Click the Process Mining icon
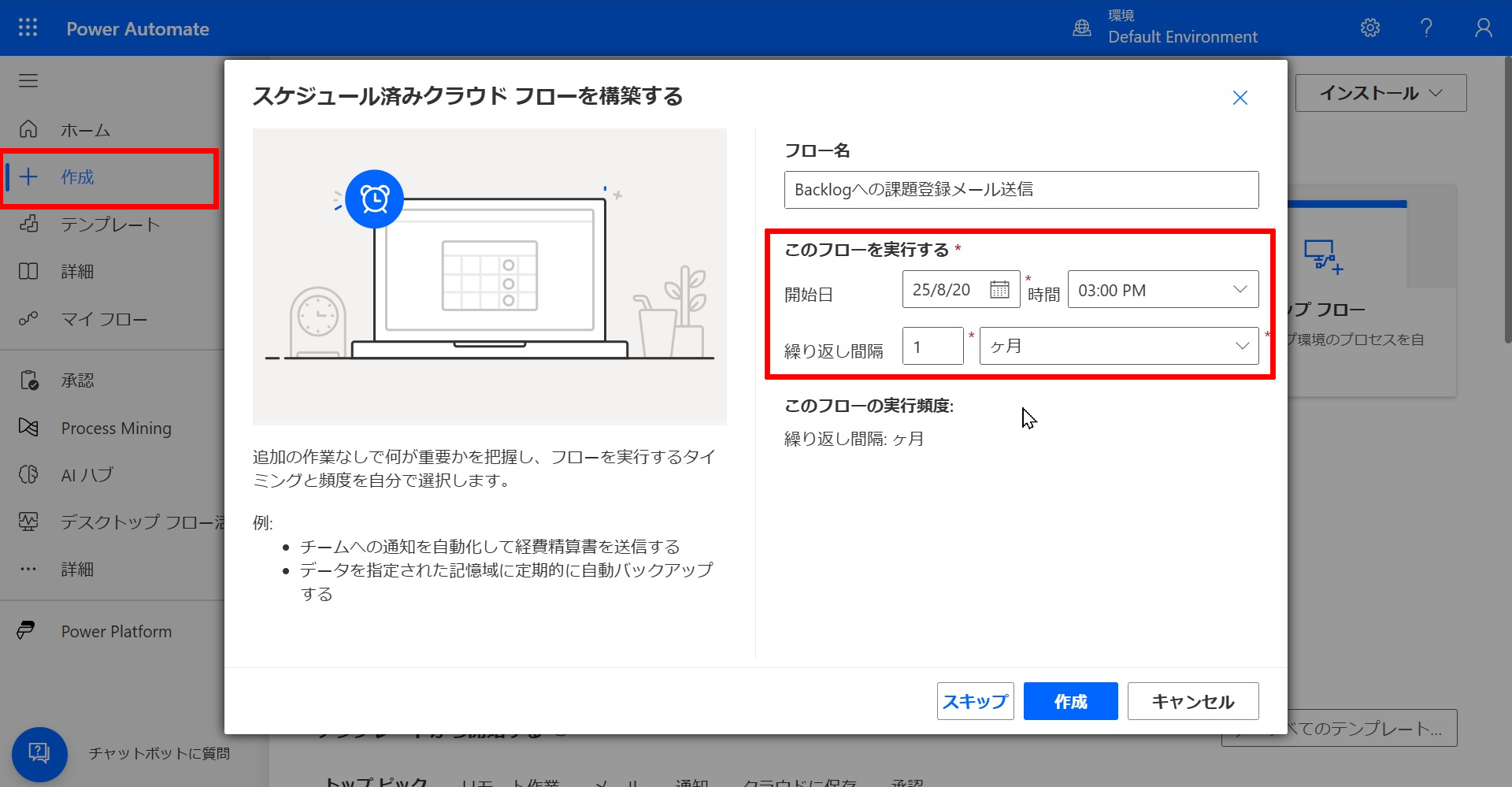1512x787 pixels. [x=28, y=427]
